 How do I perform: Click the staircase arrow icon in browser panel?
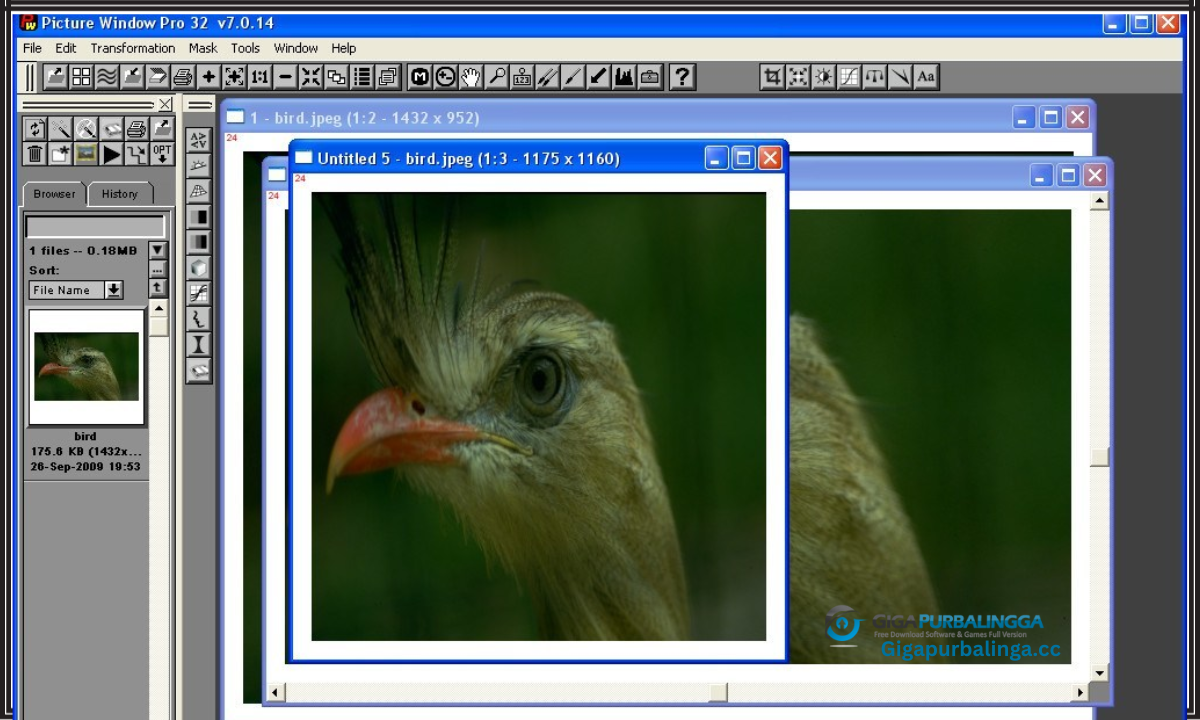pos(137,153)
